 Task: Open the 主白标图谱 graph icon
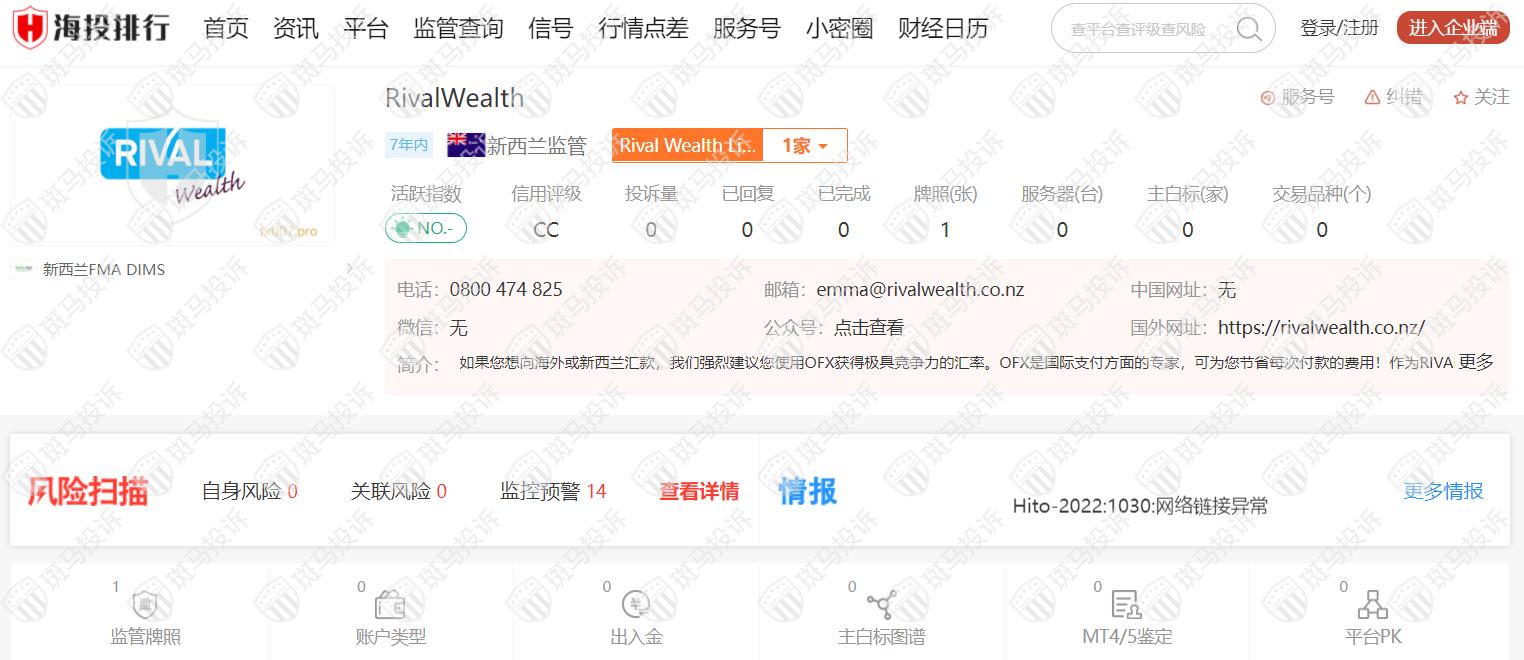coord(881,605)
